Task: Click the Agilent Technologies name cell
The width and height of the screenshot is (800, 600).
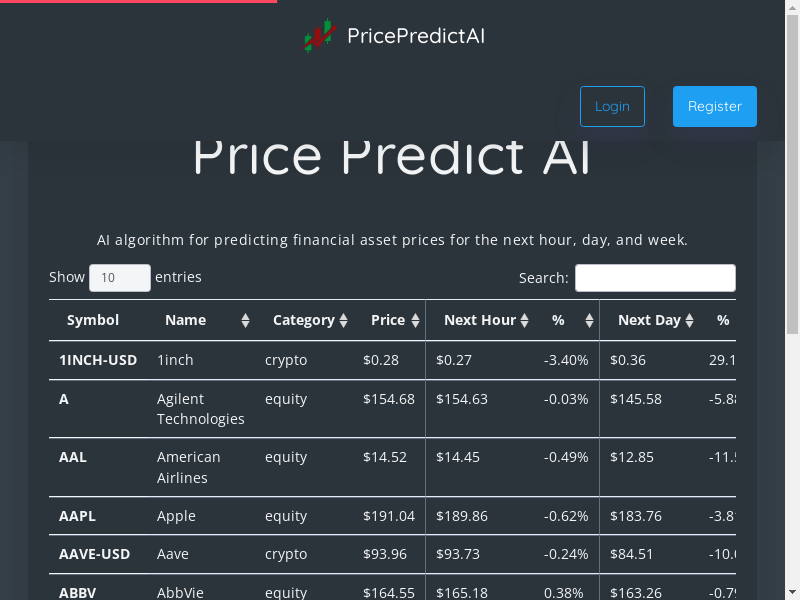Action: point(200,409)
